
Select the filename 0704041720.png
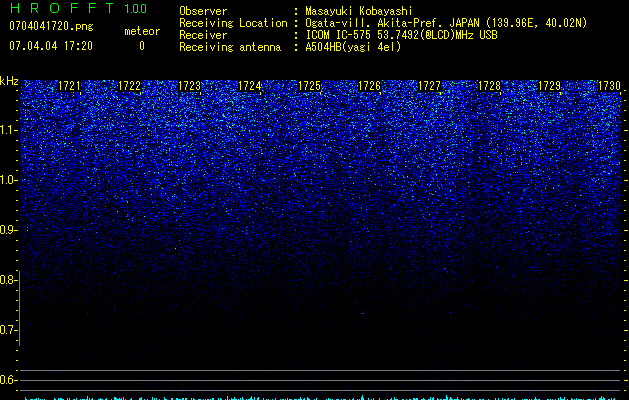click(x=51, y=26)
